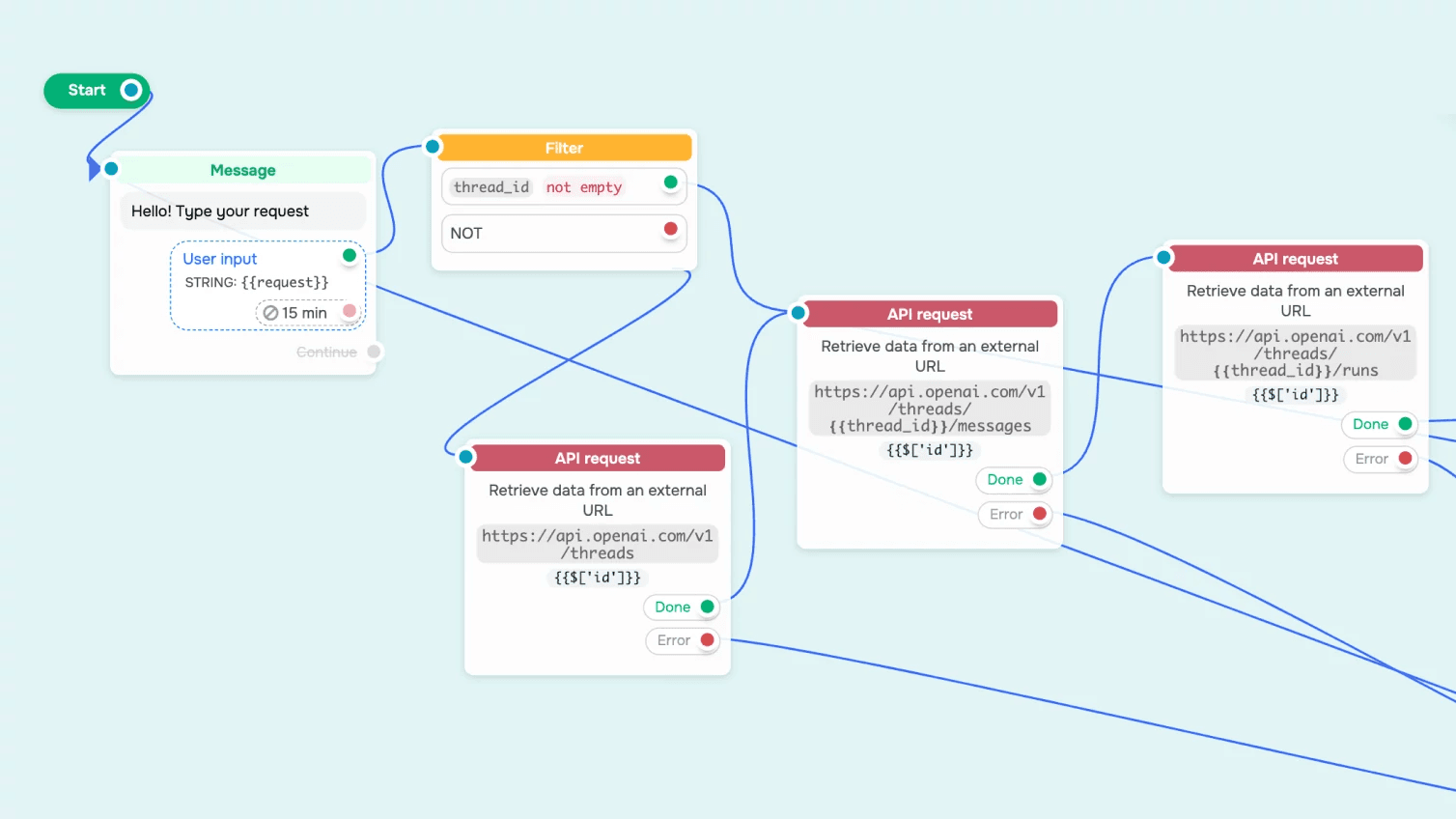Click the pink connector next to 15 min
The width and height of the screenshot is (1456, 819).
click(350, 311)
